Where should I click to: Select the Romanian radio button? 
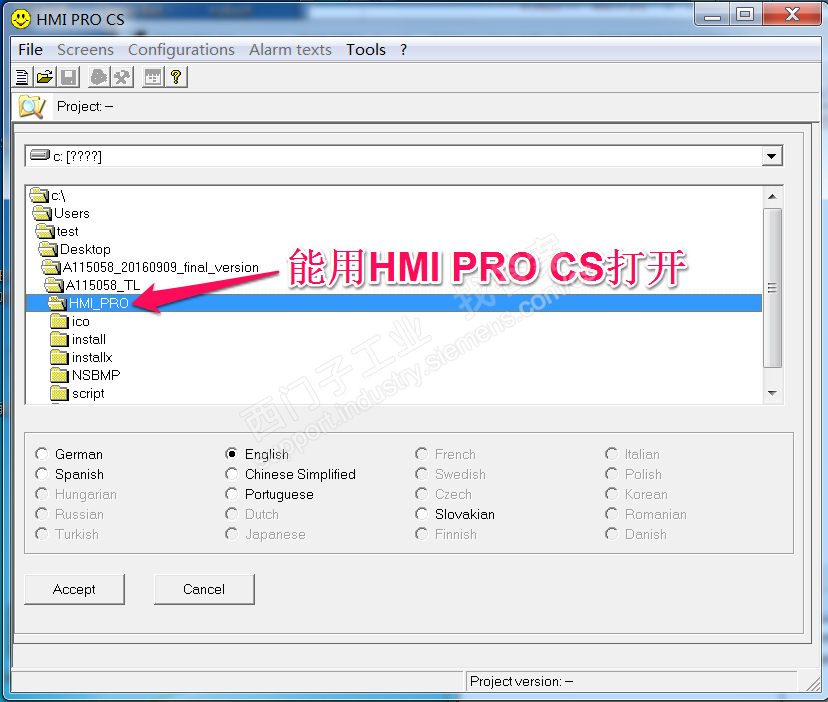(611, 514)
